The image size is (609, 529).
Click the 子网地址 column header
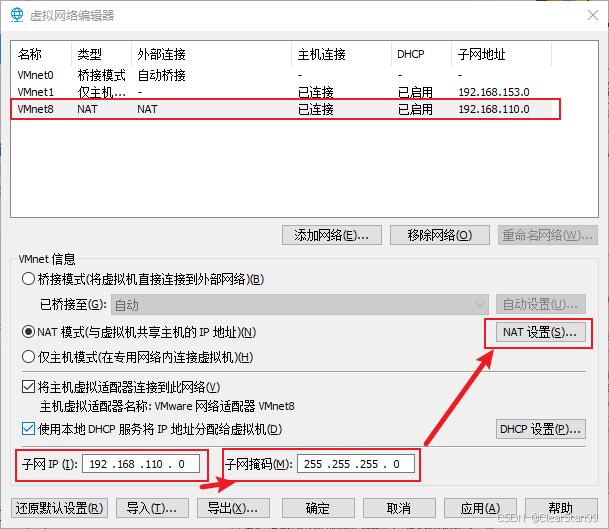pos(501,54)
